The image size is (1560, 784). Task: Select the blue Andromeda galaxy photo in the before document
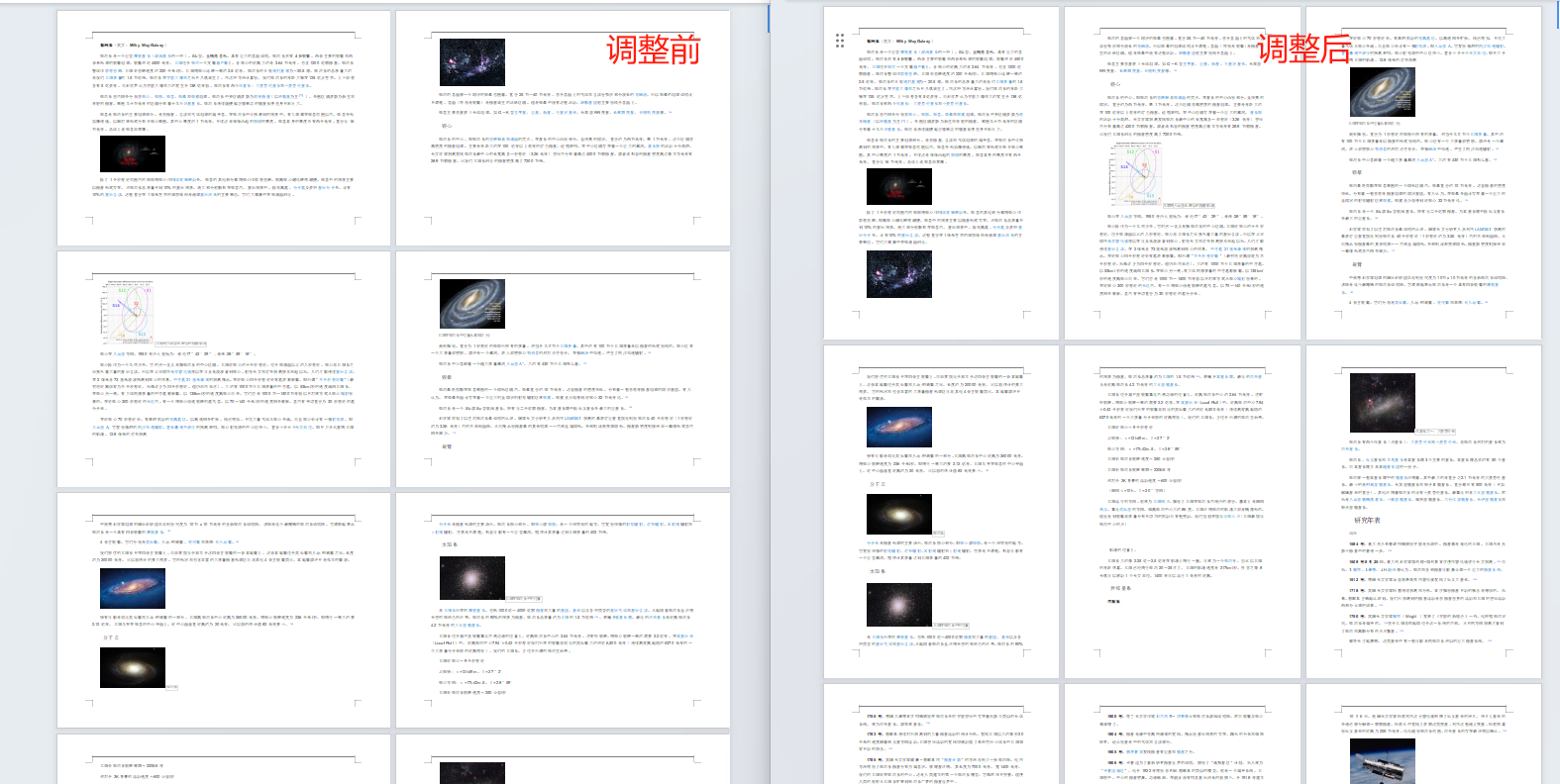click(133, 588)
